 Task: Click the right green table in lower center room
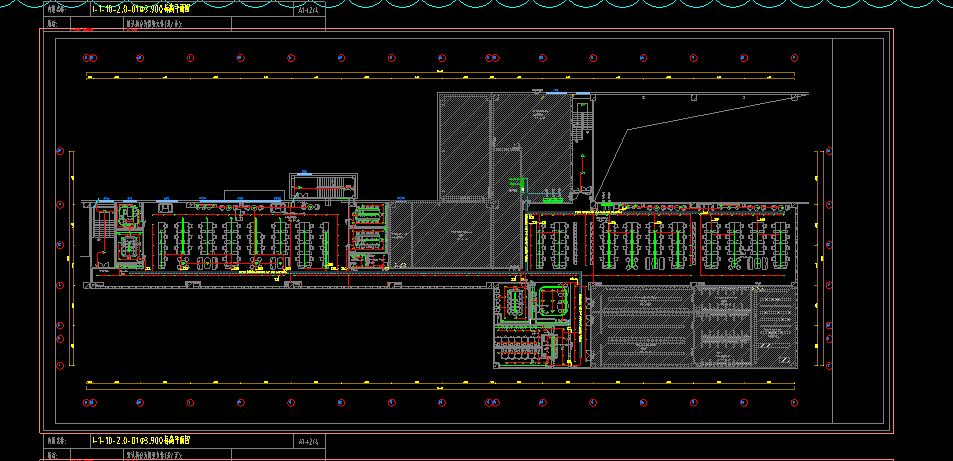(551, 300)
